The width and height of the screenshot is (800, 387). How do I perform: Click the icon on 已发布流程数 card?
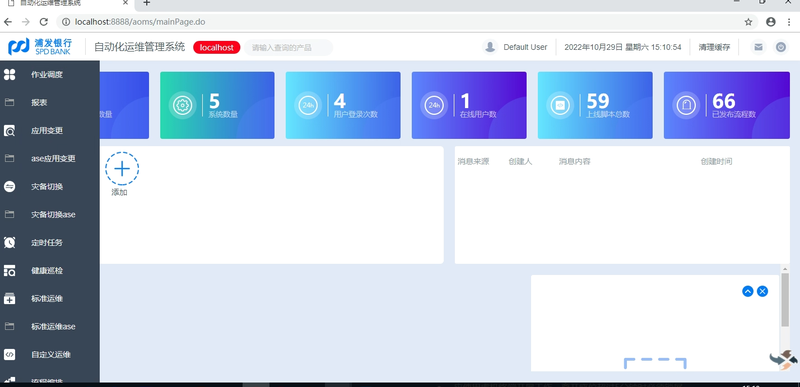pos(686,105)
